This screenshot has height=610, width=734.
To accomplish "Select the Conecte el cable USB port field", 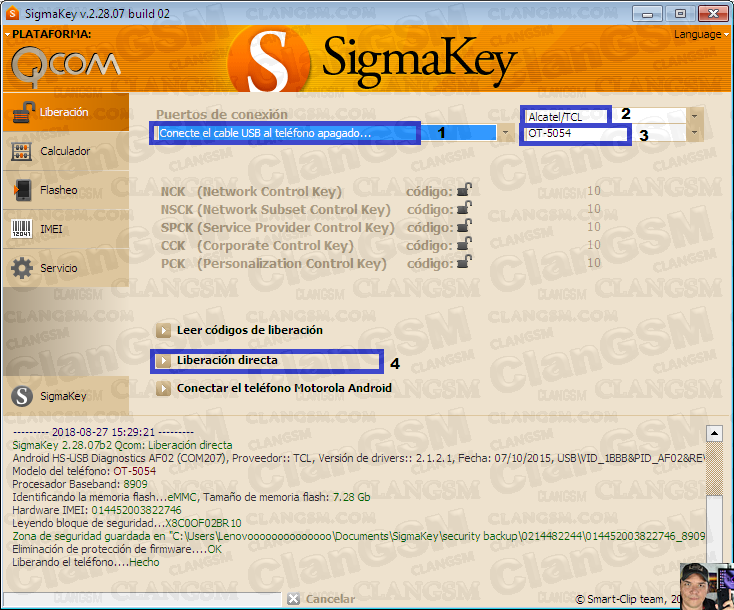I will (324, 133).
